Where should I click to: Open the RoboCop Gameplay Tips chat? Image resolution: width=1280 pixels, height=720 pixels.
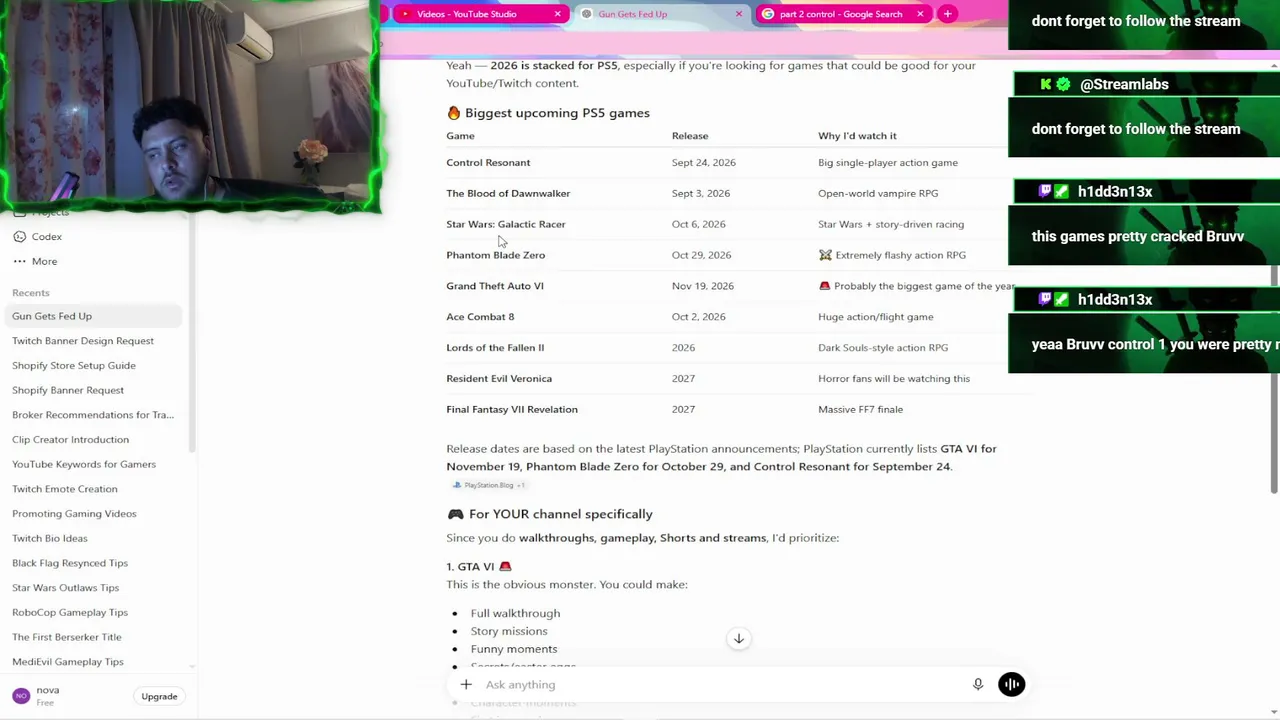[70, 612]
